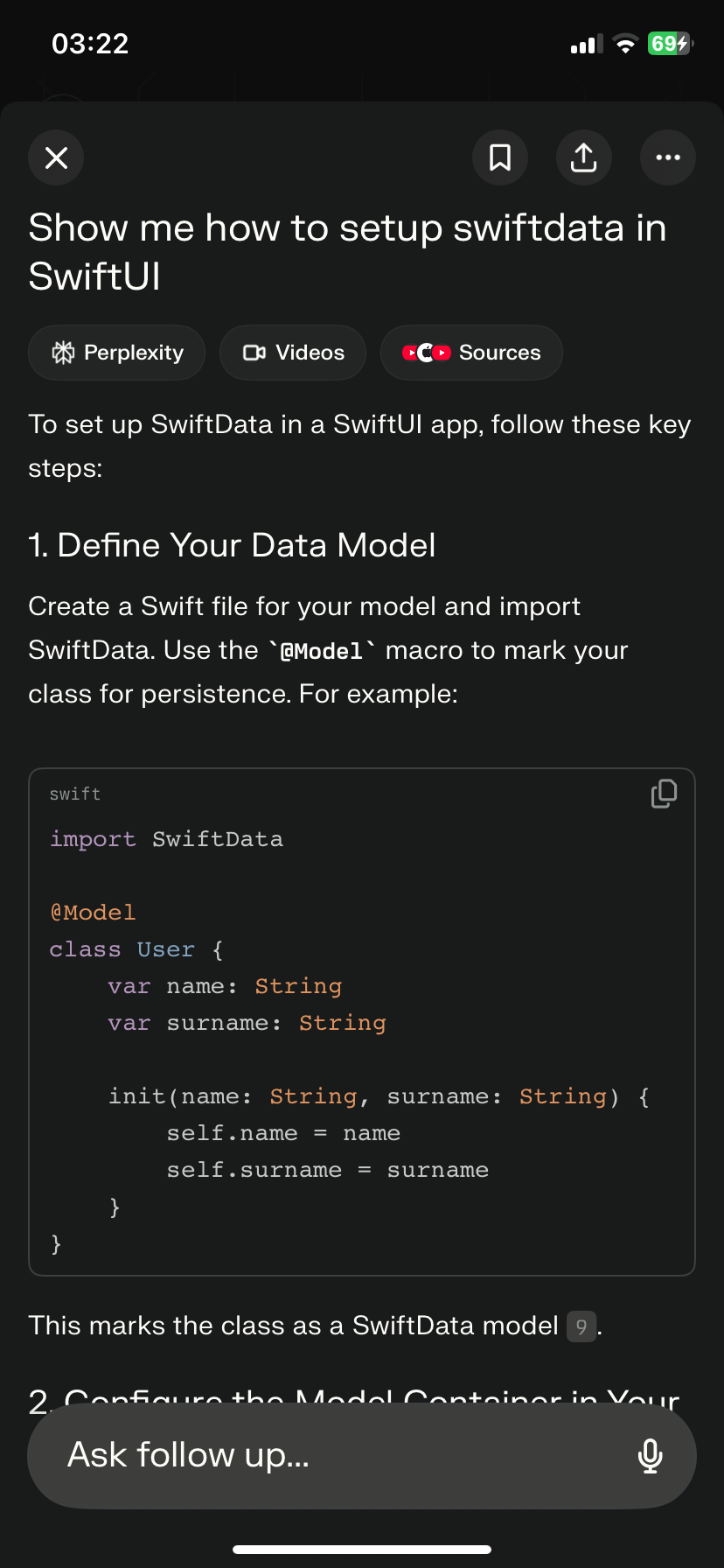This screenshot has width=724, height=1568.
Task: Copy the Swift code block
Action: [x=664, y=794]
